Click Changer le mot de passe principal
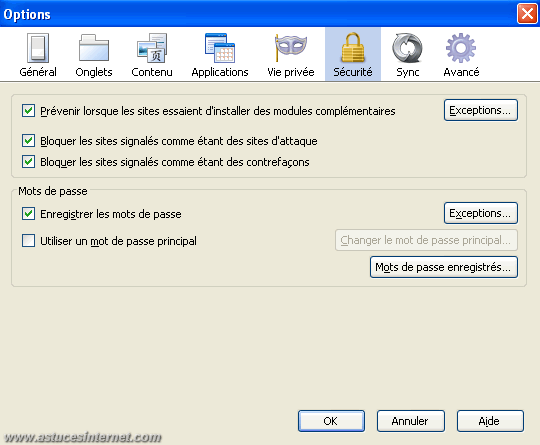 (426, 240)
